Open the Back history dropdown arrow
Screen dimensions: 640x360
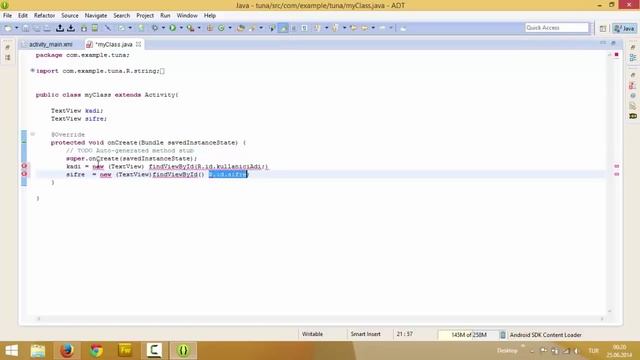pyautogui.click(x=373, y=28)
